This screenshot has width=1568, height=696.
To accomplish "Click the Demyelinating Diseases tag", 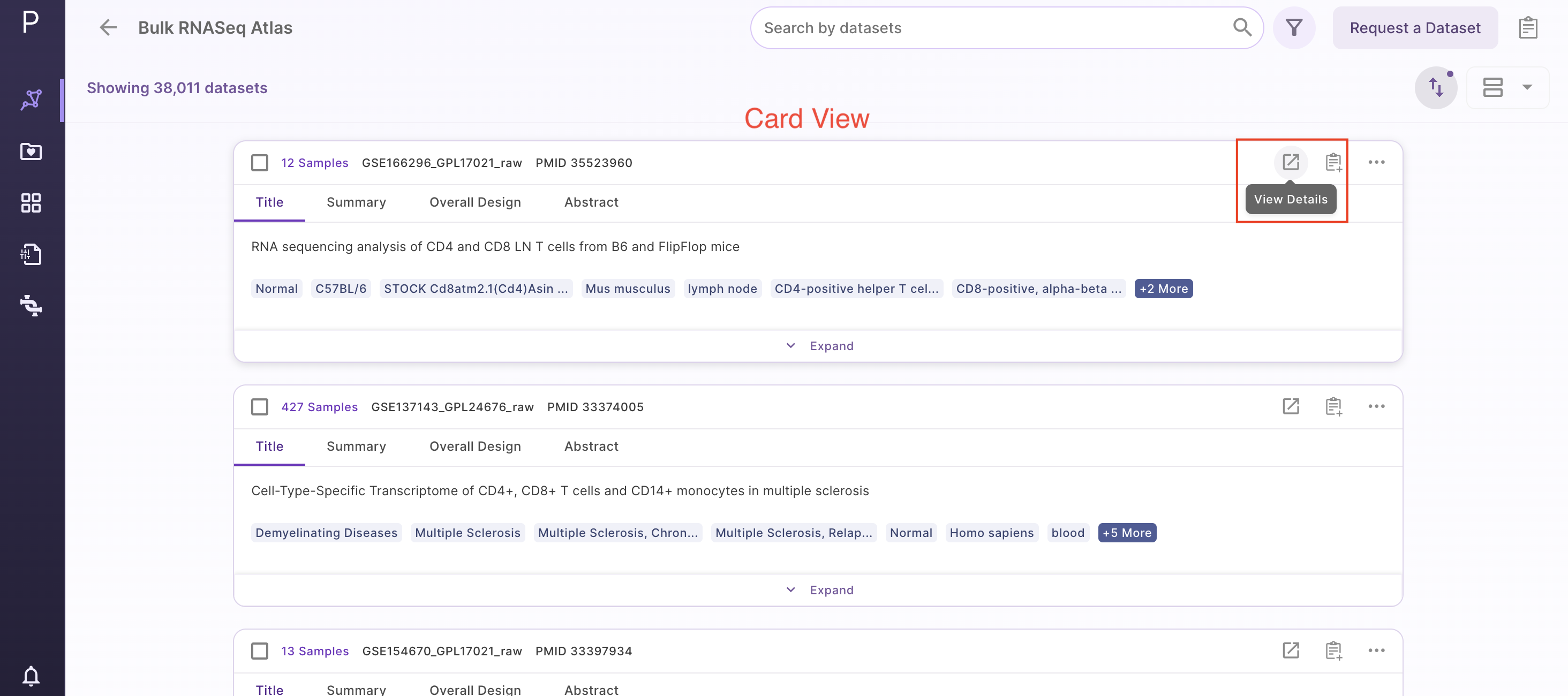I will click(326, 532).
